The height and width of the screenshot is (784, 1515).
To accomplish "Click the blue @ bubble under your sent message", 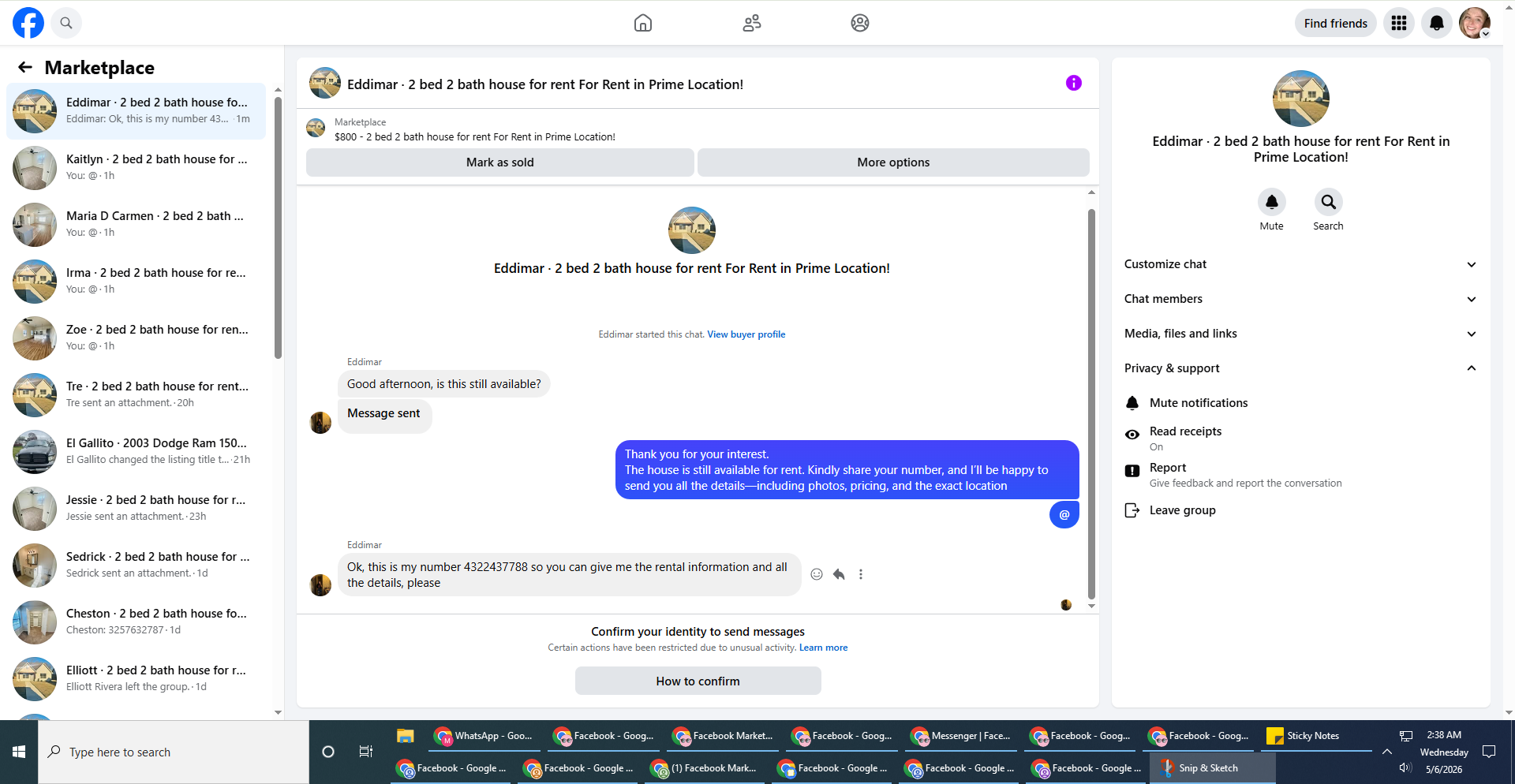I will click(1064, 514).
